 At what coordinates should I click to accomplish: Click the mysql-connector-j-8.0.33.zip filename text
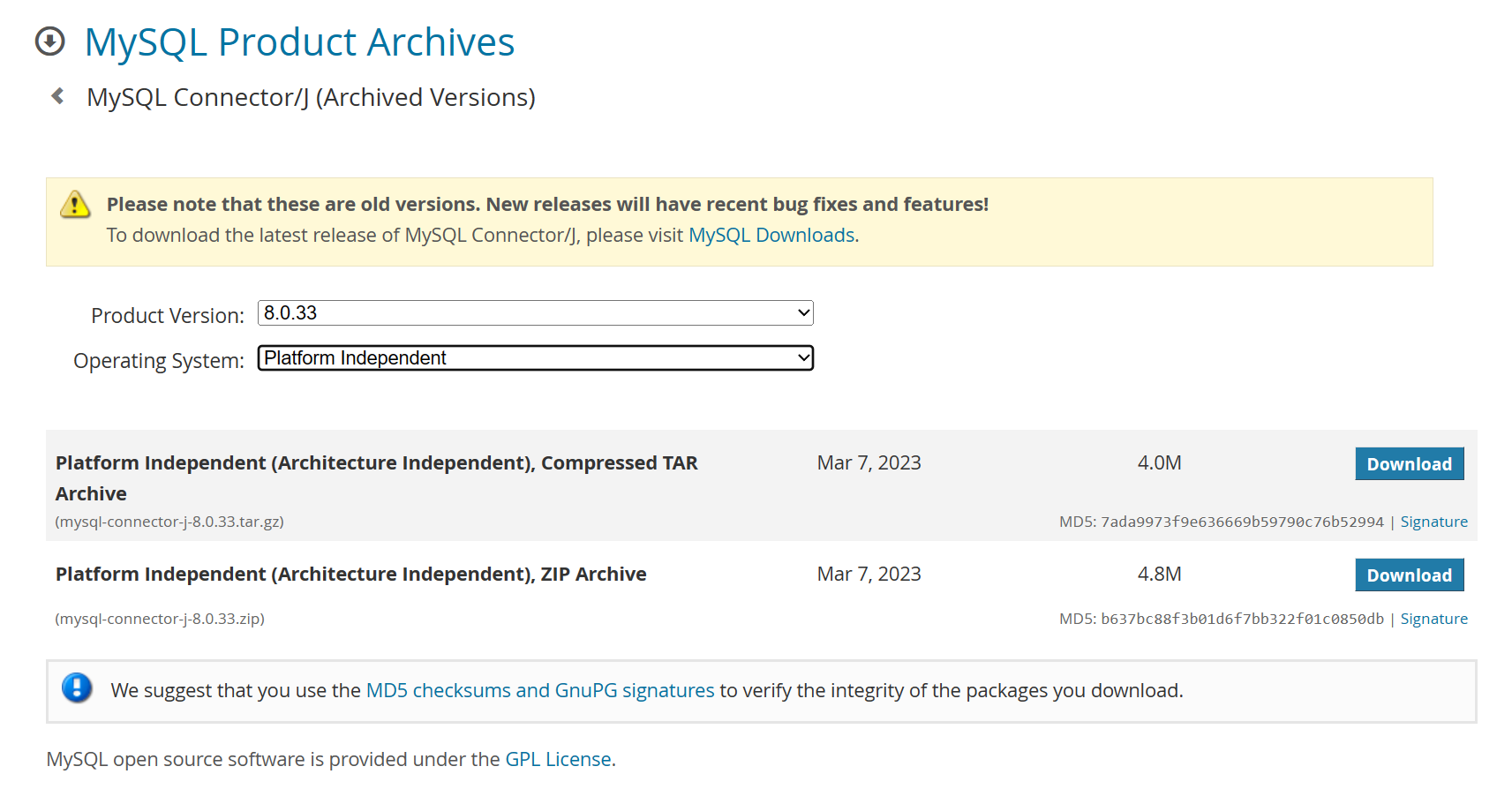click(160, 619)
